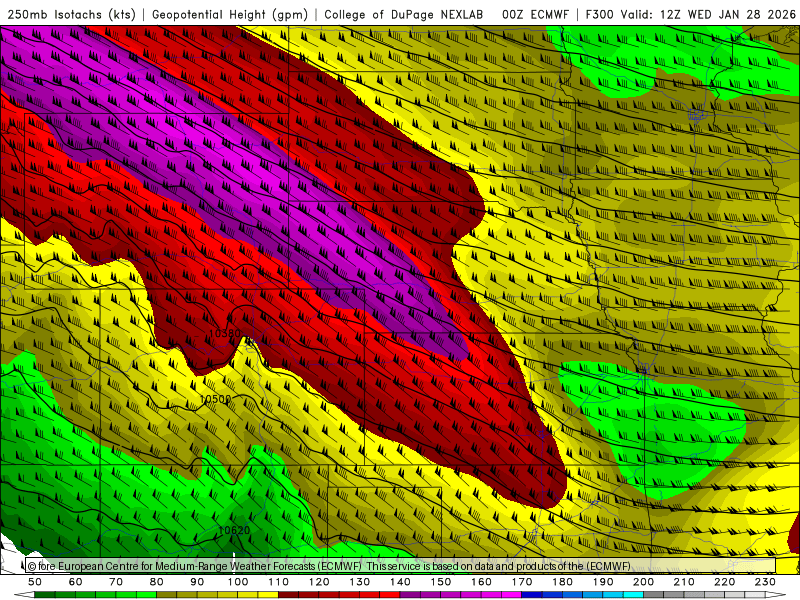Click the 140 value on color scale
This screenshot has width=800, height=600.
point(401,582)
